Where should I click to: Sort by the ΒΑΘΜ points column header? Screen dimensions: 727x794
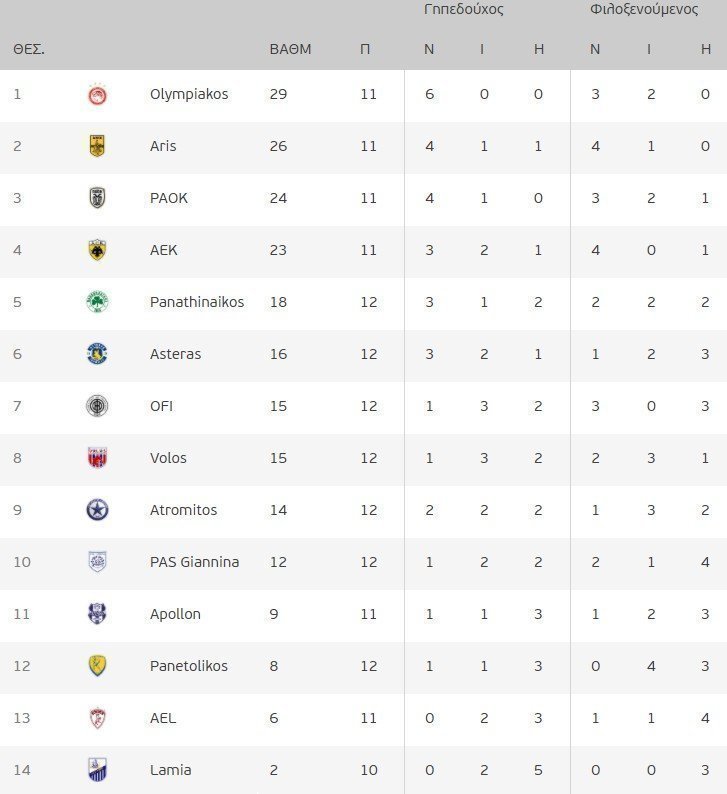[x=291, y=49]
